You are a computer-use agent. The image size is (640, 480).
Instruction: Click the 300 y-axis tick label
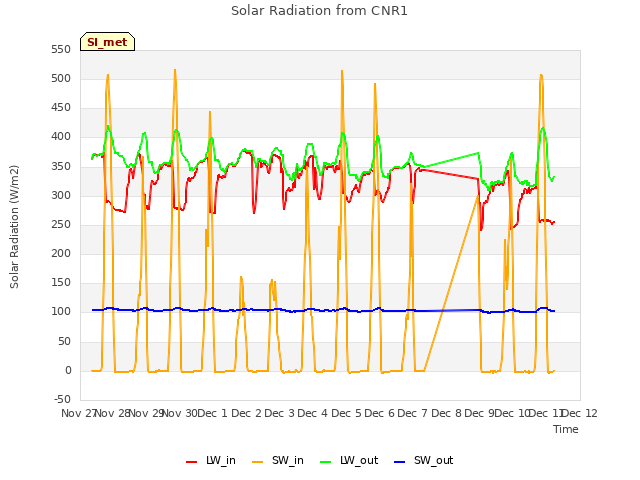[x=61, y=195]
